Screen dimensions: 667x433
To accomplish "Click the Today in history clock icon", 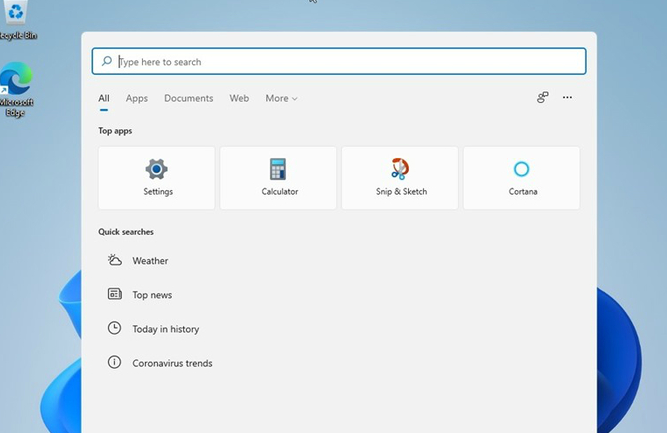I will point(114,328).
